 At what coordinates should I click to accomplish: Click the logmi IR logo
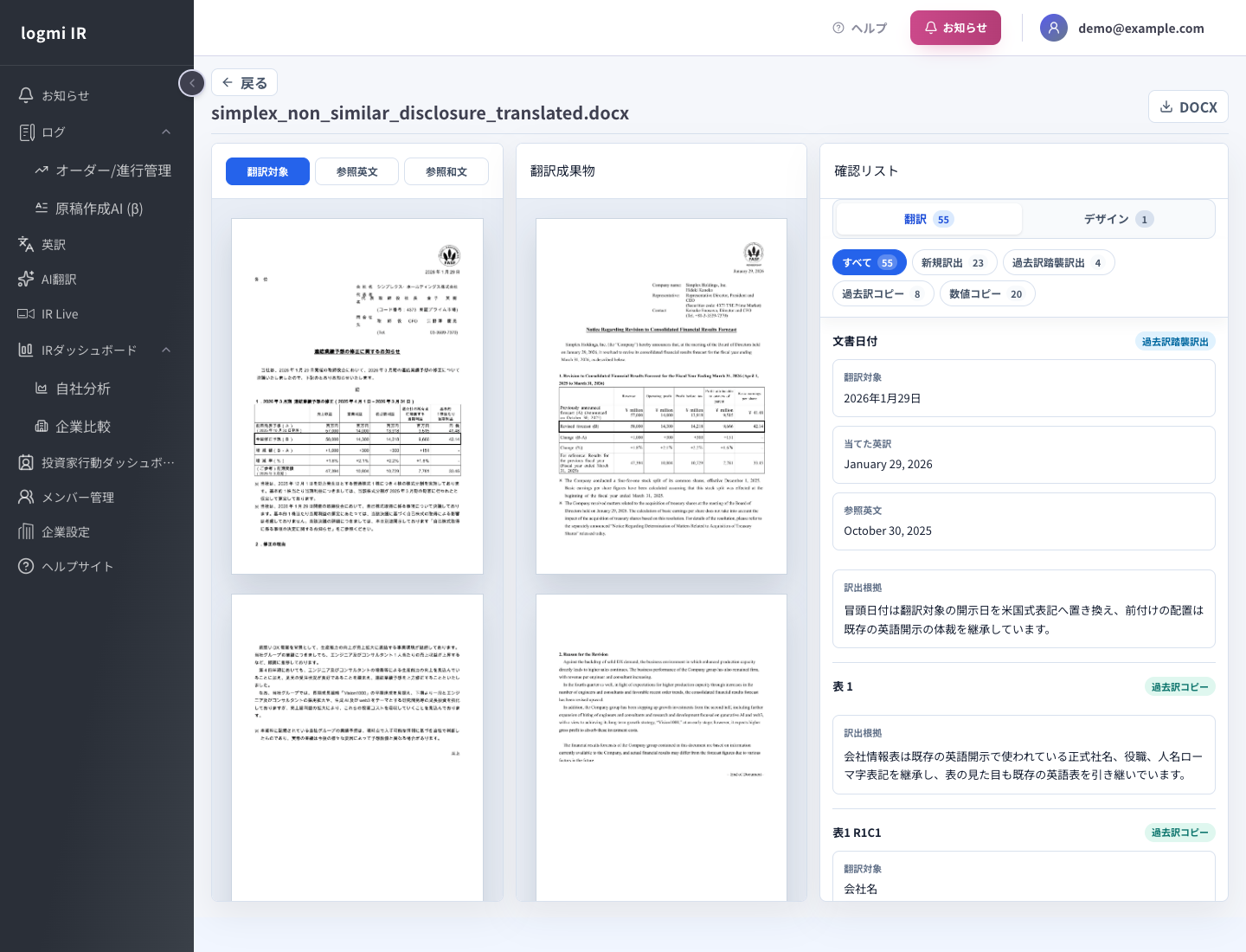[54, 33]
